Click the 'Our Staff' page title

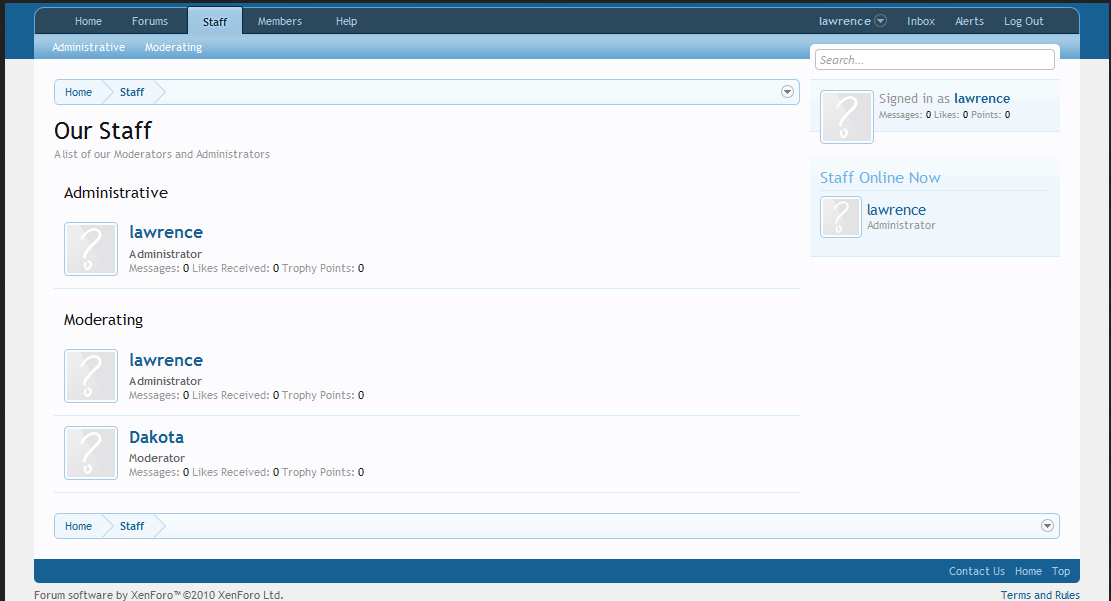[x=103, y=130]
